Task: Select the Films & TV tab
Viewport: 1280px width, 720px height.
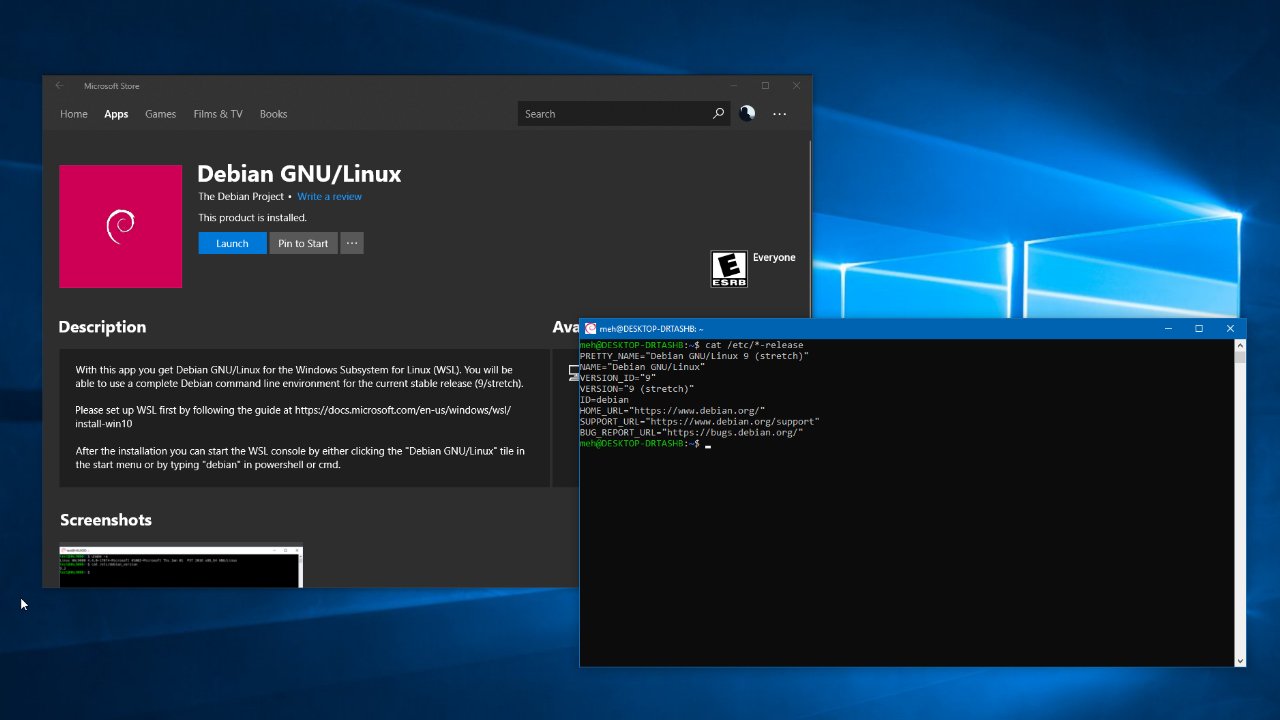Action: 218,114
